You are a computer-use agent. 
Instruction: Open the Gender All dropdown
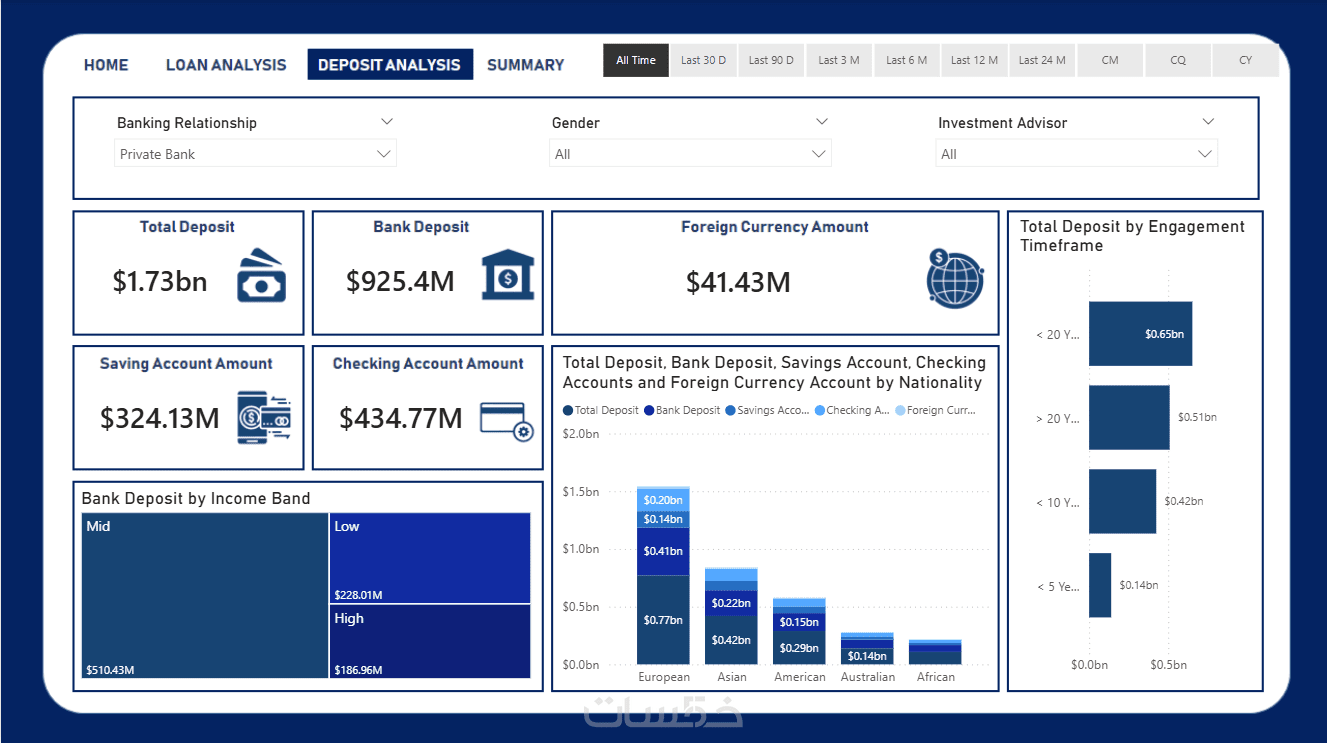click(690, 154)
